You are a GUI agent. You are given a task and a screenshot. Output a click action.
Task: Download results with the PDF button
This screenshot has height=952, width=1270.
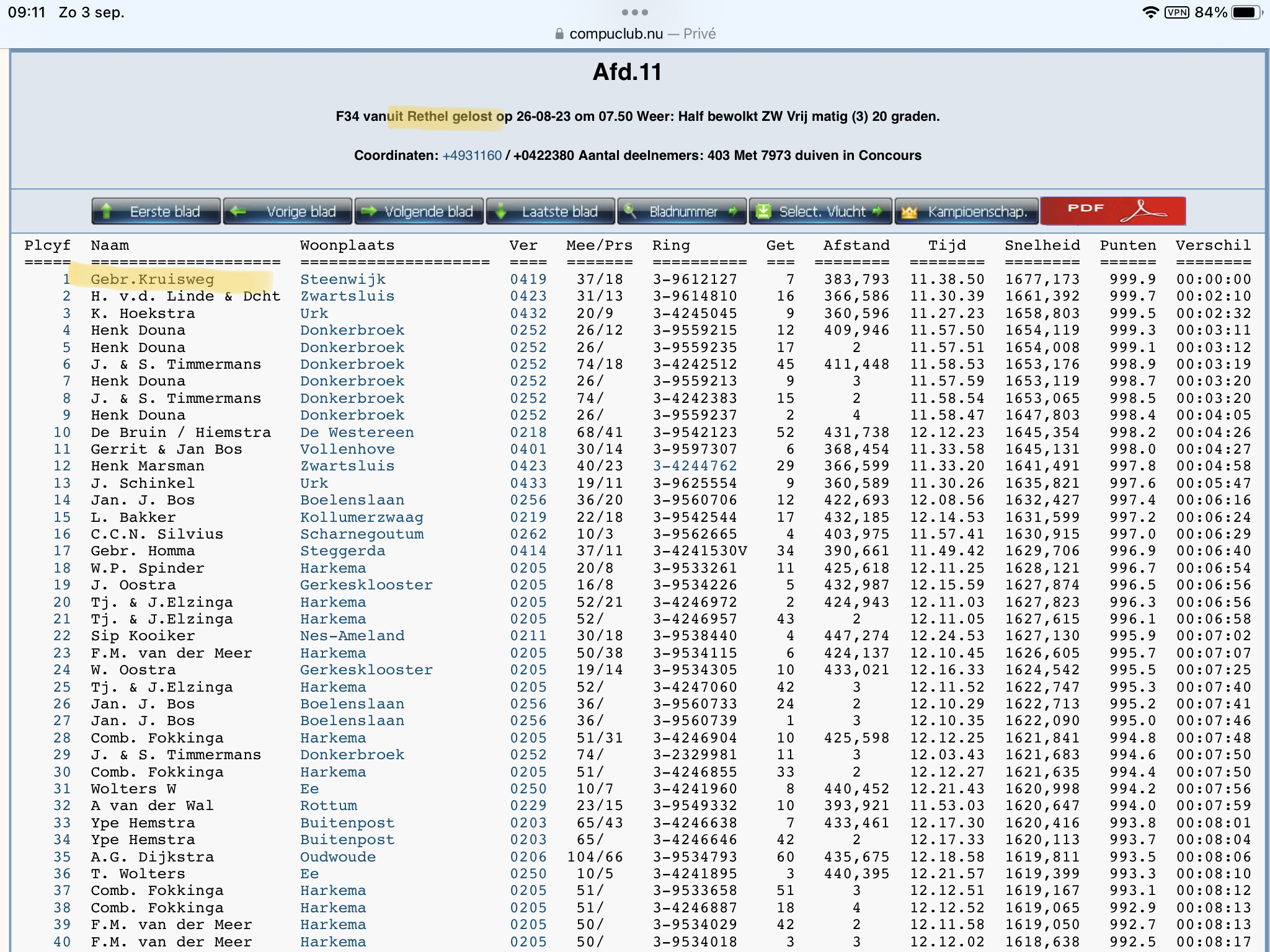click(x=1113, y=211)
